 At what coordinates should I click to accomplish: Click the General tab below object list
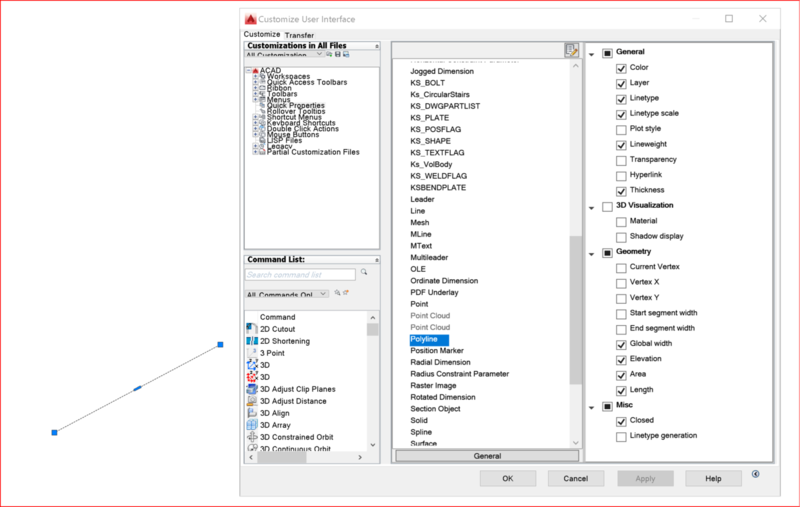point(487,456)
